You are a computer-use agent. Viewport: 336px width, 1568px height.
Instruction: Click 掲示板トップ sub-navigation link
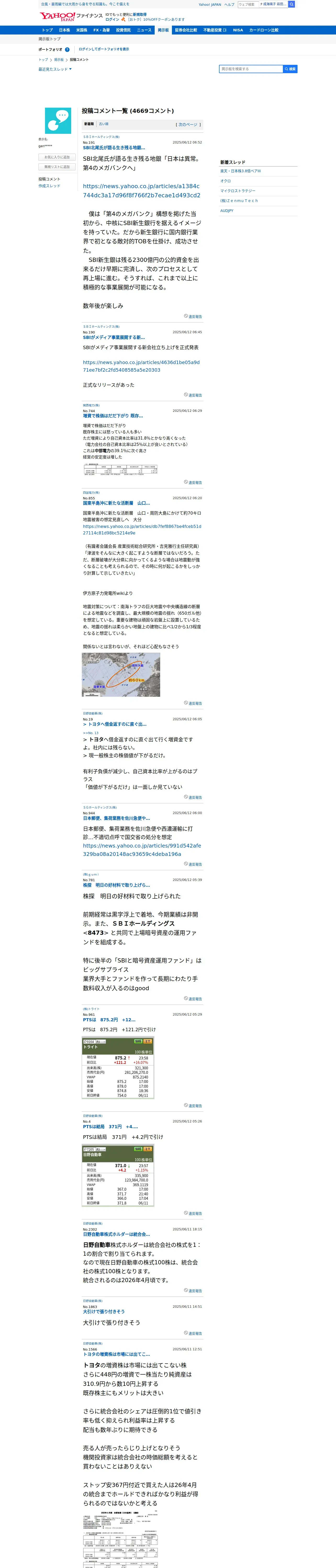point(49,39)
